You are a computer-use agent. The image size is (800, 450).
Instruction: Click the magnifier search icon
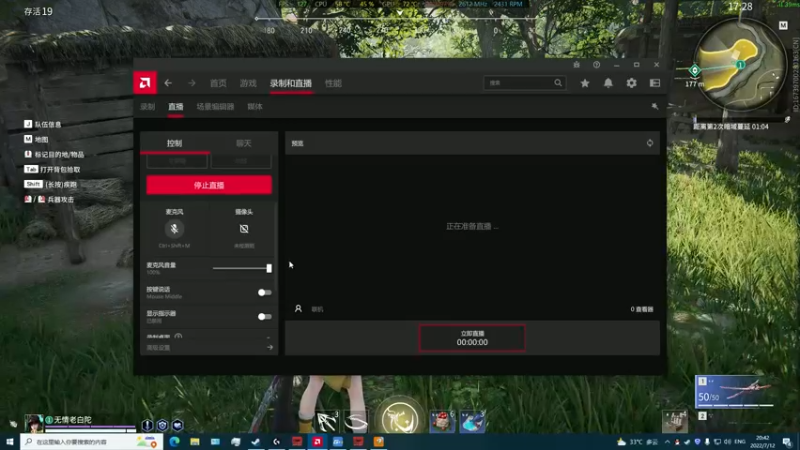558,83
